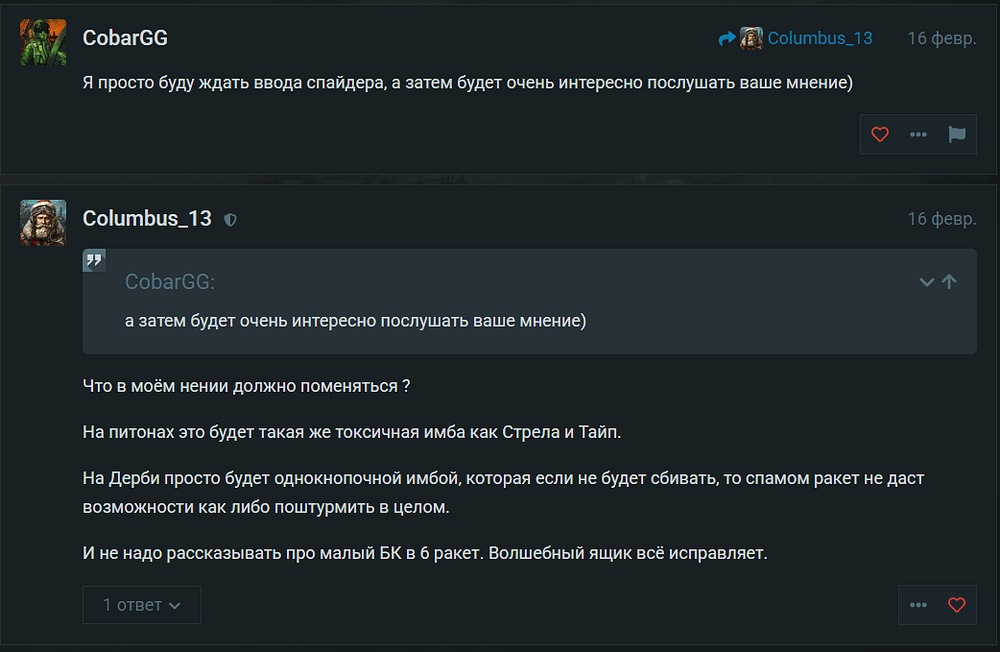The image size is (1000, 652).
Task: Click reply-to arrow icon in CobarGG's post
Action: click(727, 39)
